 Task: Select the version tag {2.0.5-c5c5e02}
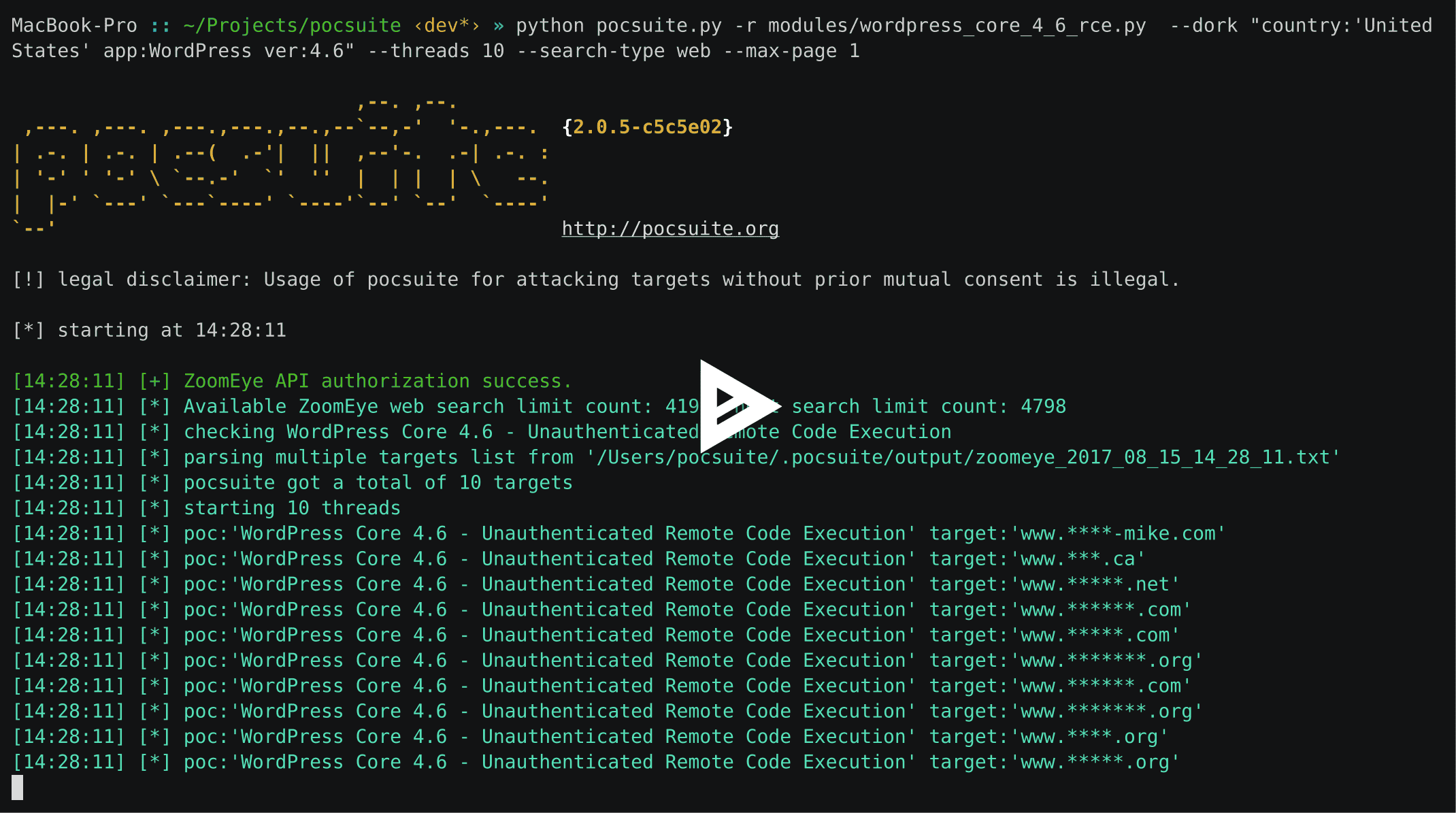(x=646, y=127)
